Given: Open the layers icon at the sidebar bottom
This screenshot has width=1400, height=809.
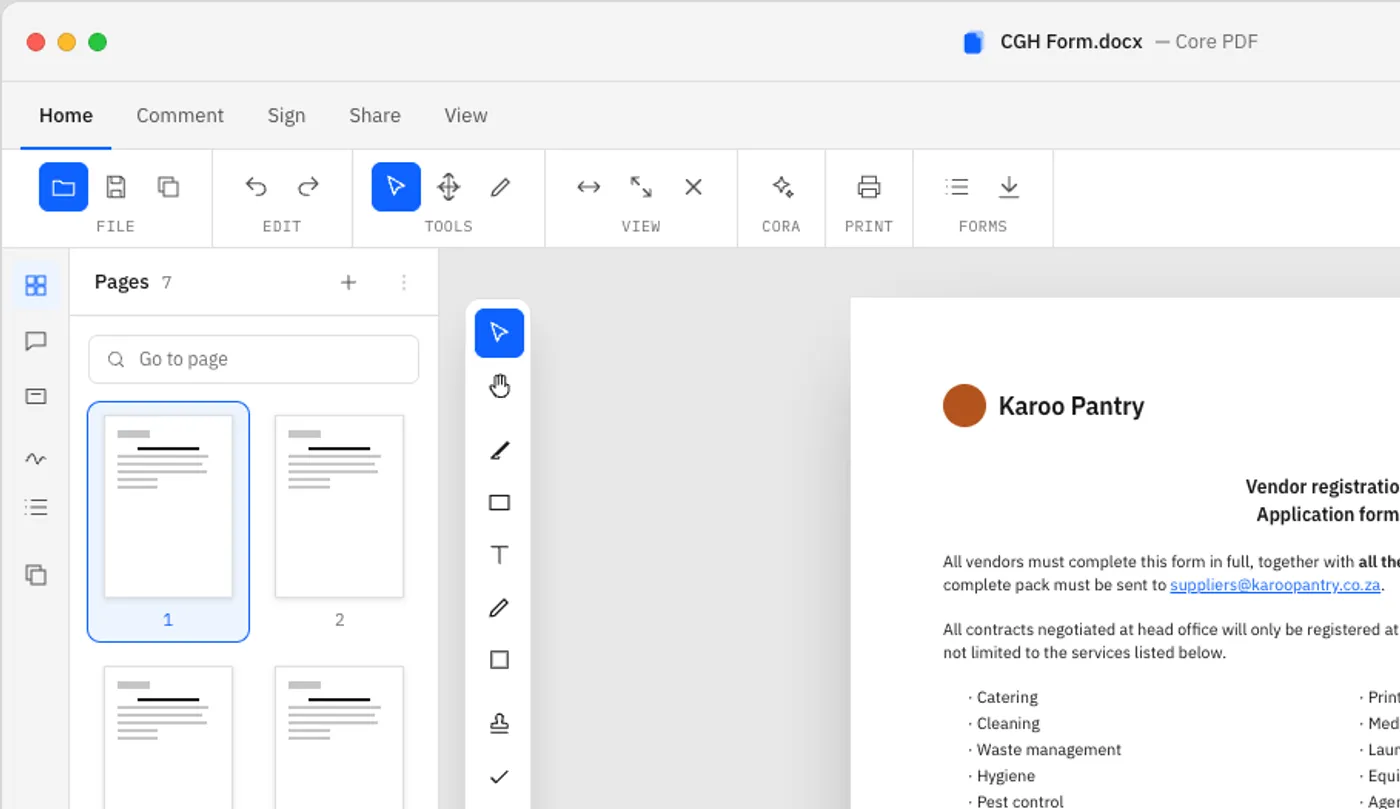Looking at the screenshot, I should click(x=36, y=575).
